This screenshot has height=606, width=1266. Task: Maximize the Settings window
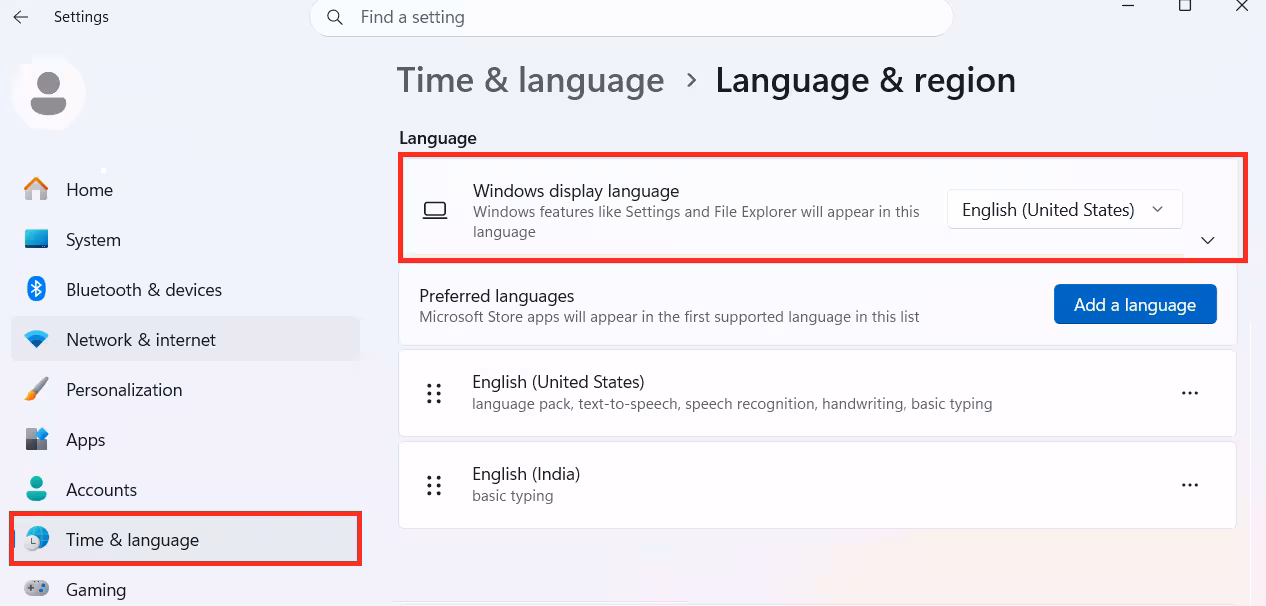pos(1185,5)
